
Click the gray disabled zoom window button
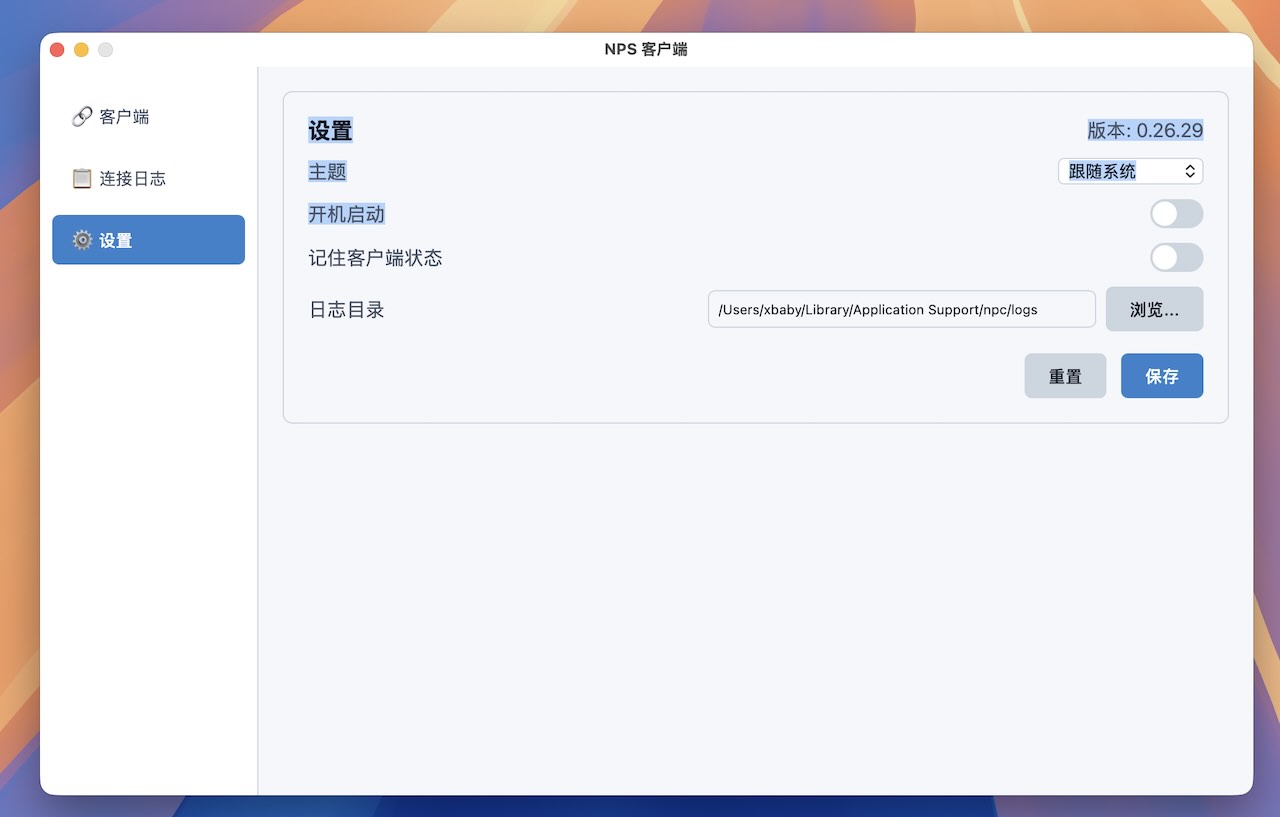point(105,50)
